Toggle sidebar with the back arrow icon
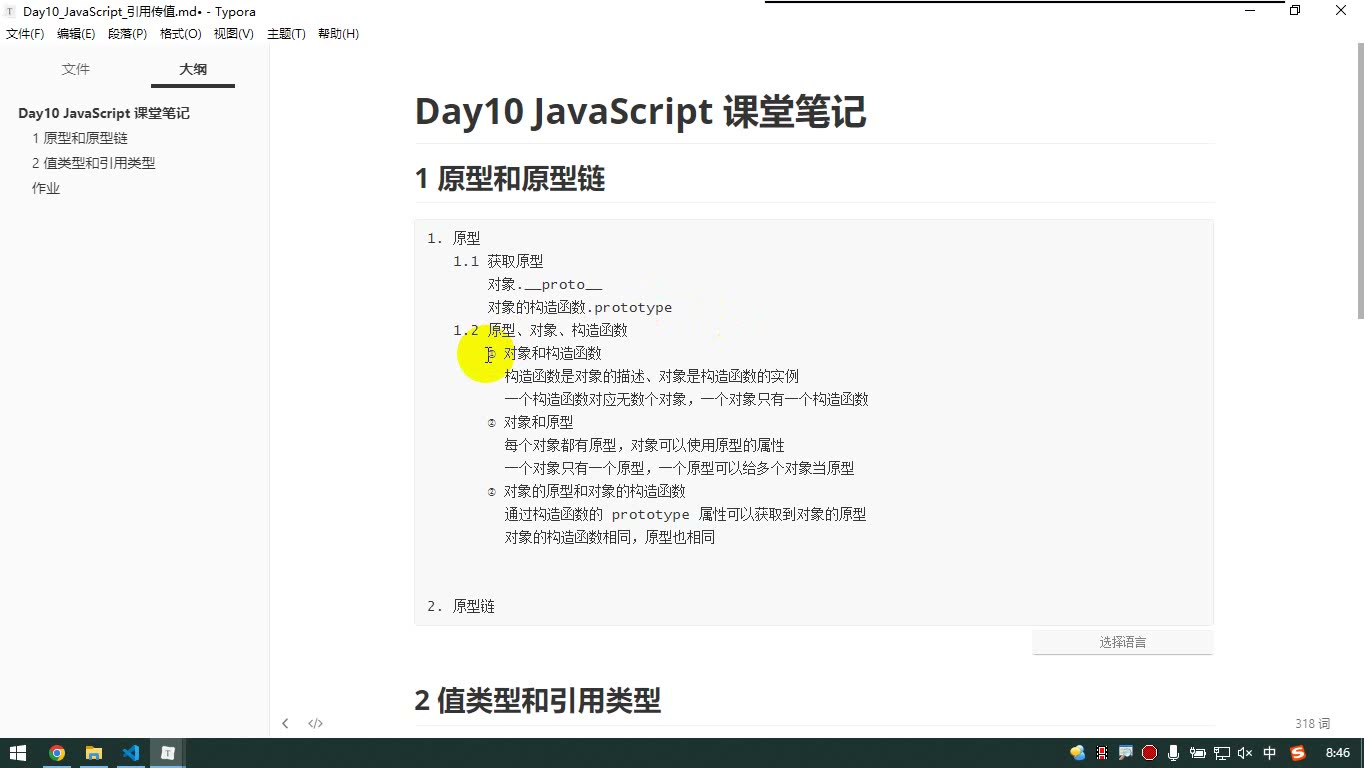1364x768 pixels. tap(285, 723)
